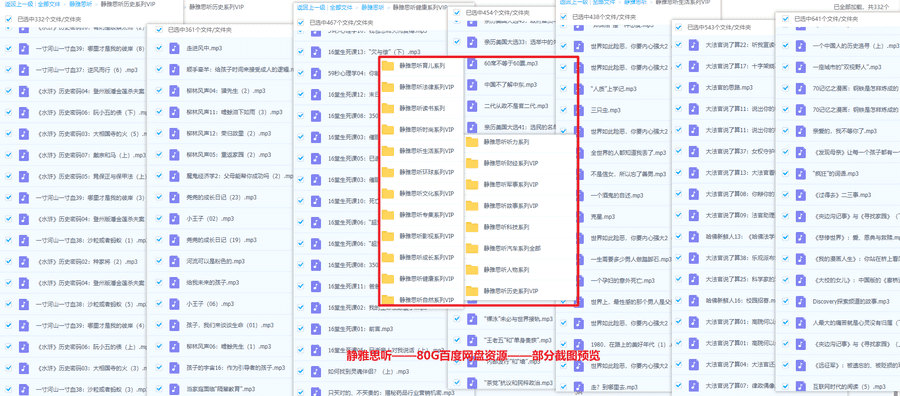Viewport: 900px width, 396px height.
Task: Click music icon of 柳林风声12：荣归故里 (2).mp3
Action: point(174,133)
